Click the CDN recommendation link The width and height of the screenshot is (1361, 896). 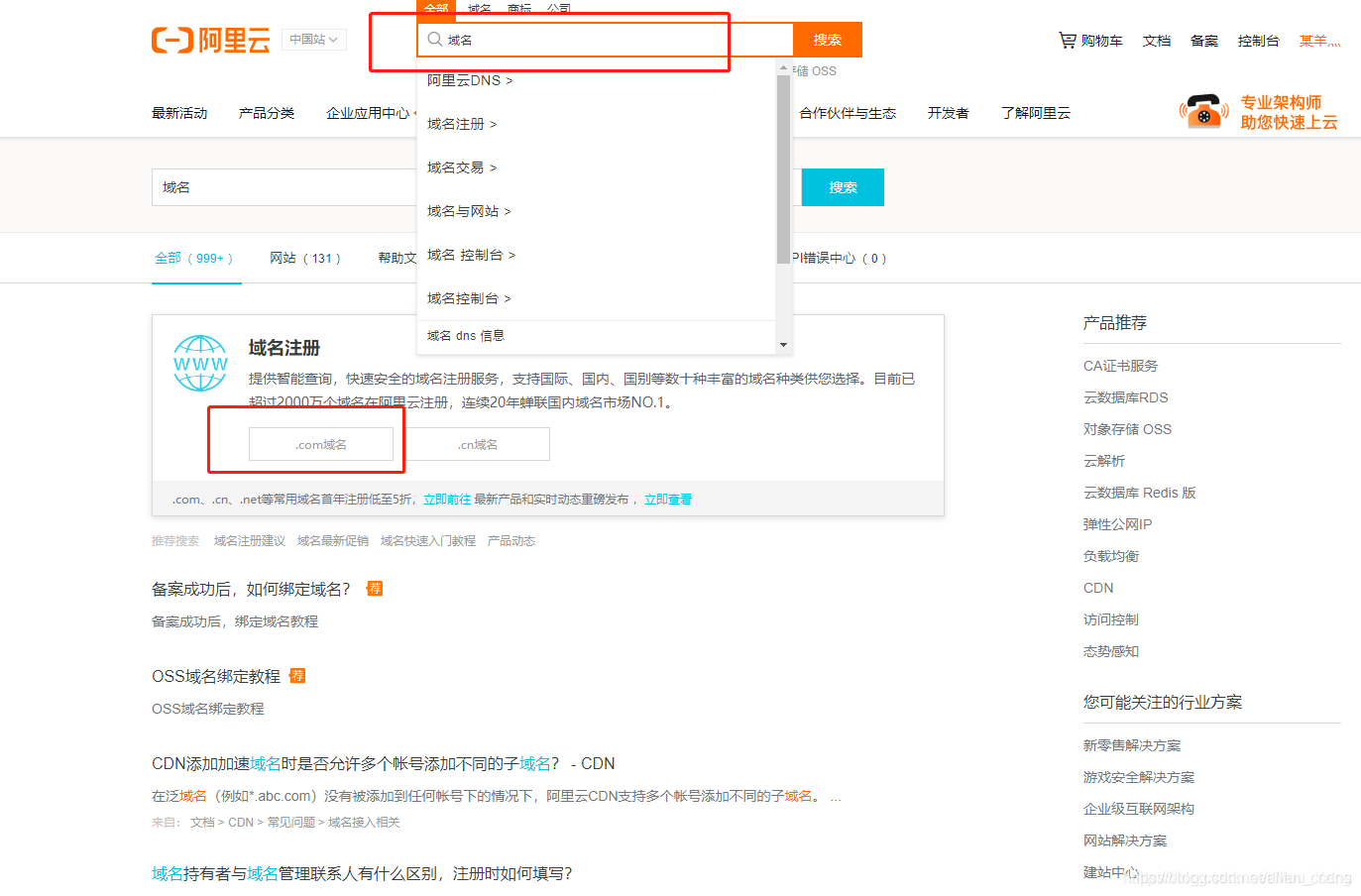pyautogui.click(x=1098, y=587)
